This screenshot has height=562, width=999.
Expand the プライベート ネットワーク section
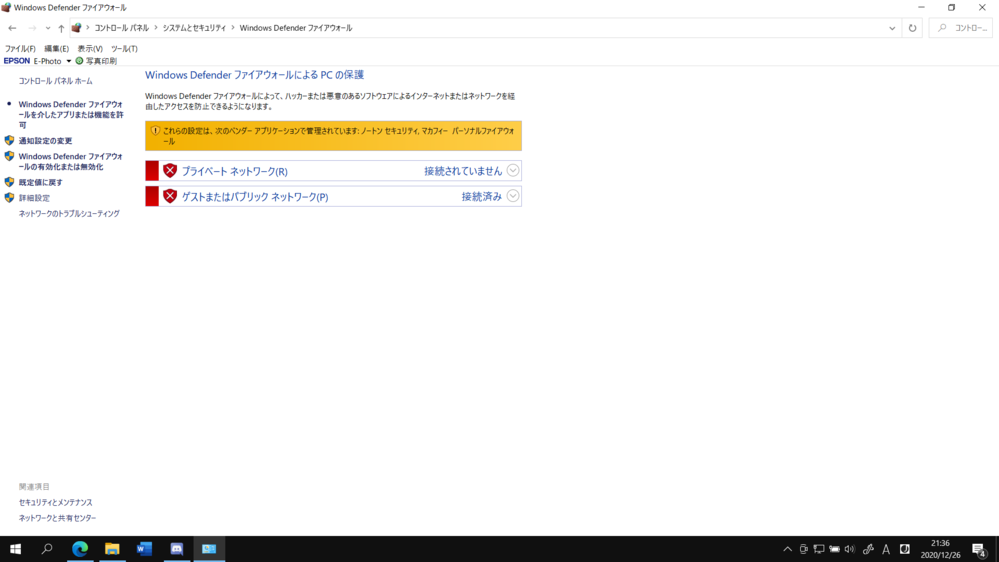point(513,171)
